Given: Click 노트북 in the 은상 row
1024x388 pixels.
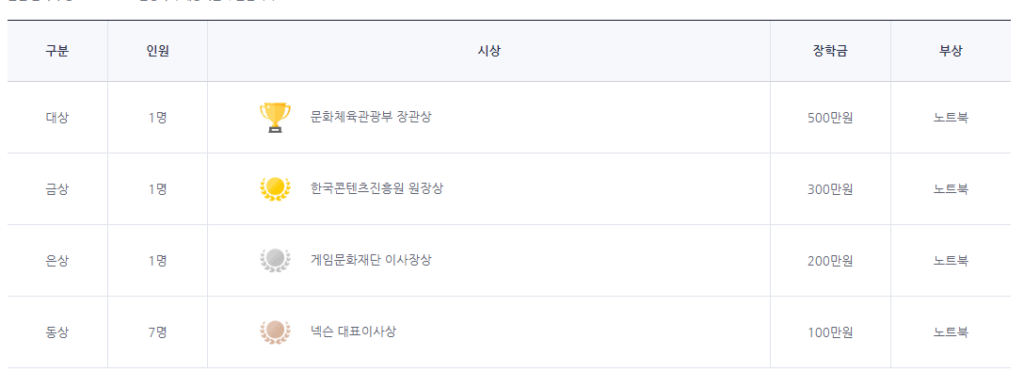Looking at the screenshot, I should coord(950,261).
